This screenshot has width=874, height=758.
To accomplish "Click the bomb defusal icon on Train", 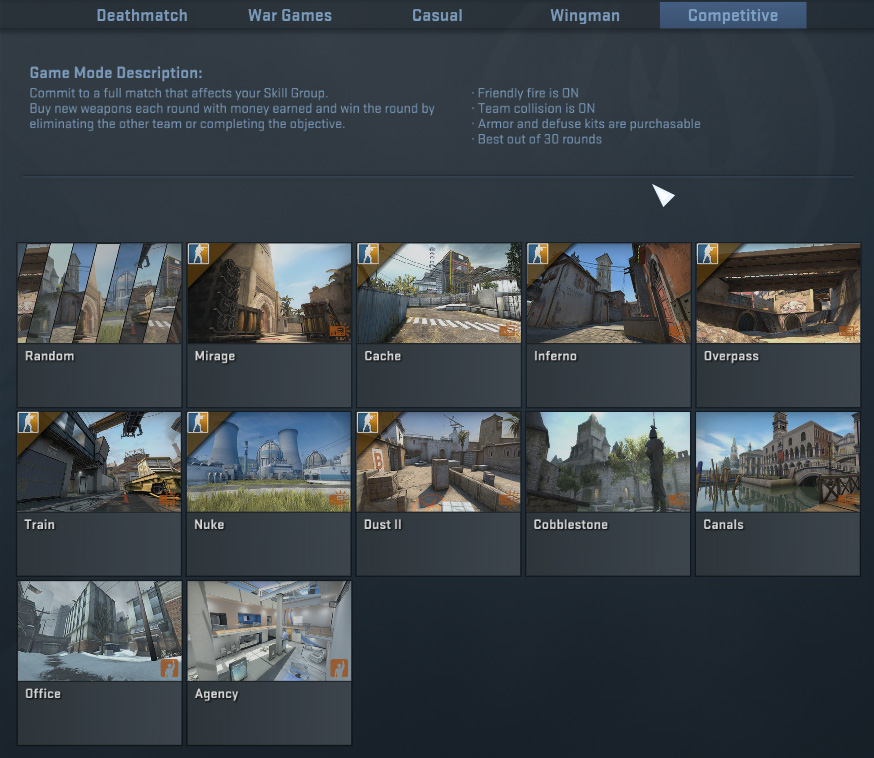I will point(168,501).
